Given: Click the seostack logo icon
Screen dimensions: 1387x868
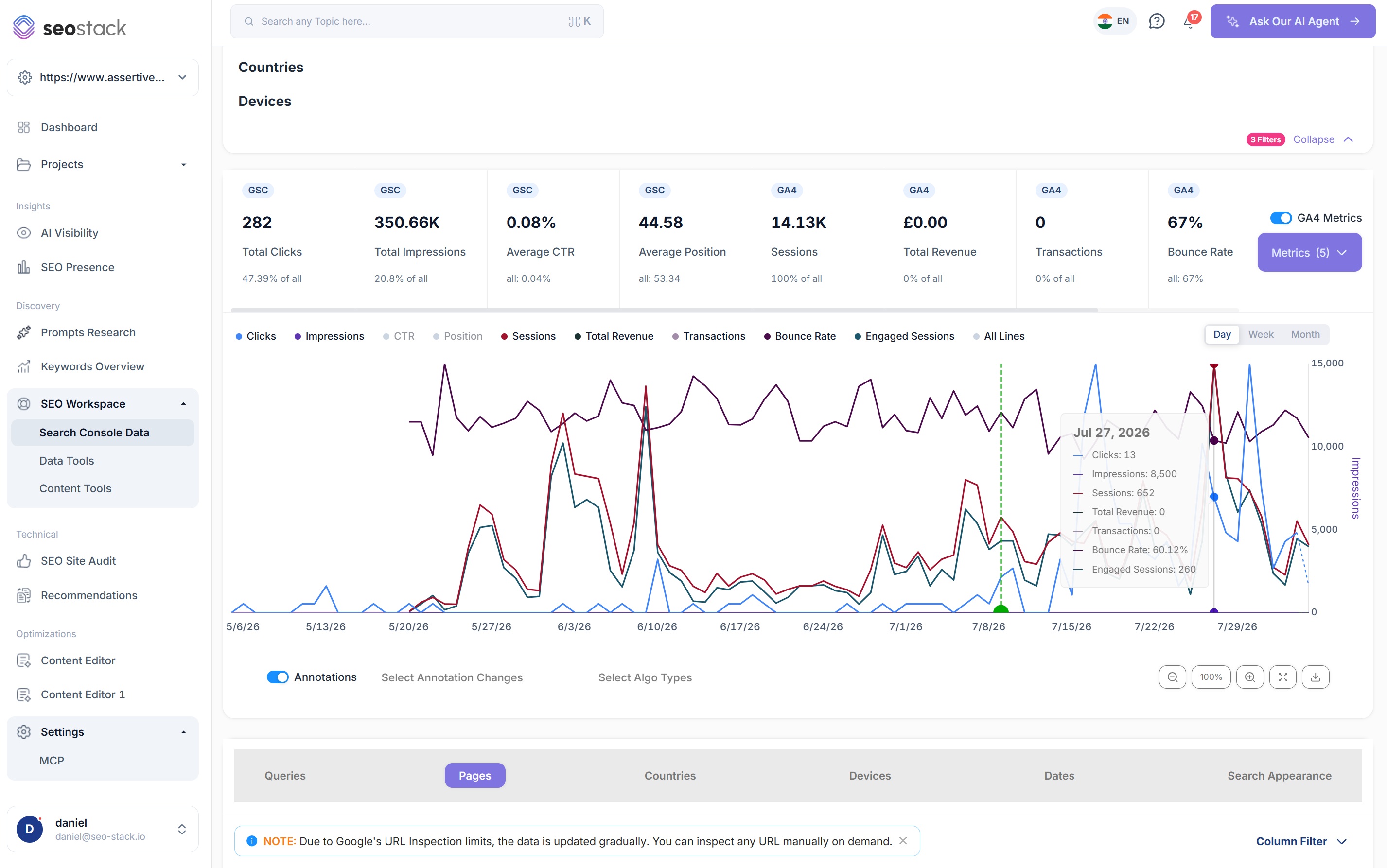Looking at the screenshot, I should [23, 27].
